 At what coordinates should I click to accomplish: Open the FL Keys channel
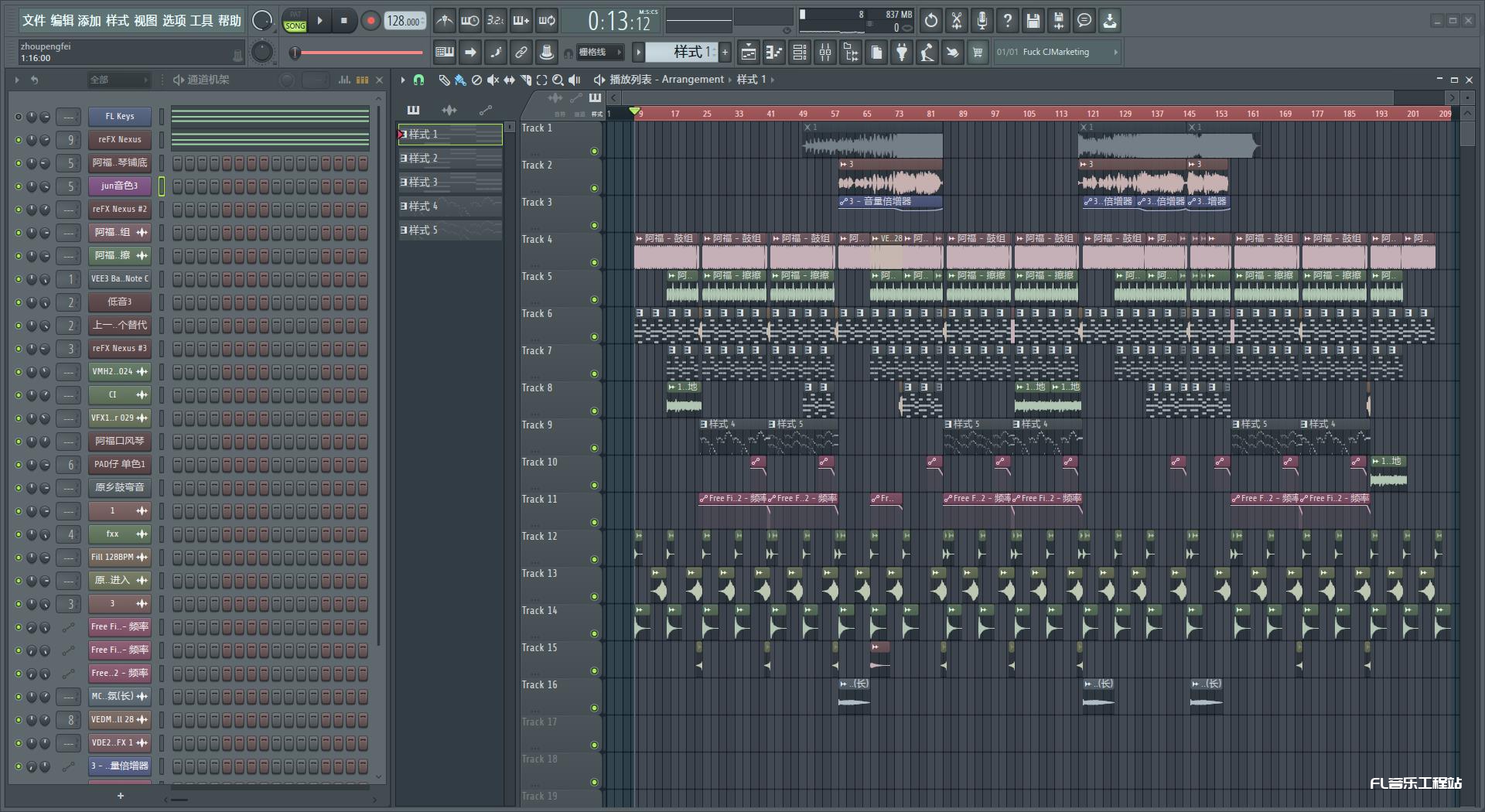click(120, 116)
